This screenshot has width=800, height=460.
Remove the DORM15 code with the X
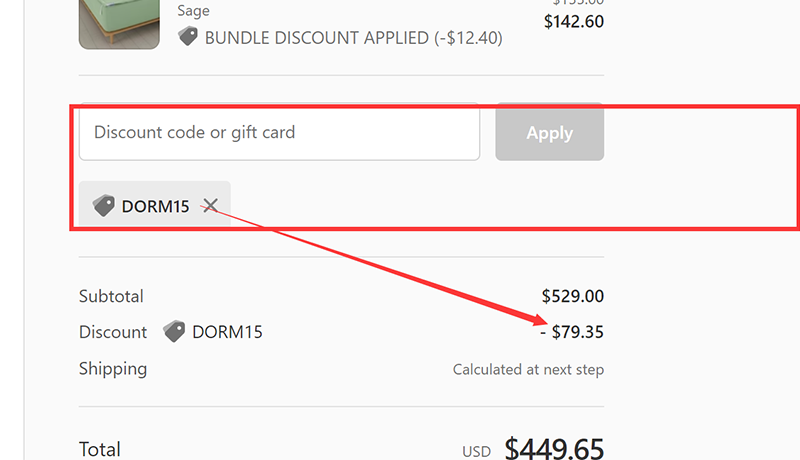click(x=210, y=206)
